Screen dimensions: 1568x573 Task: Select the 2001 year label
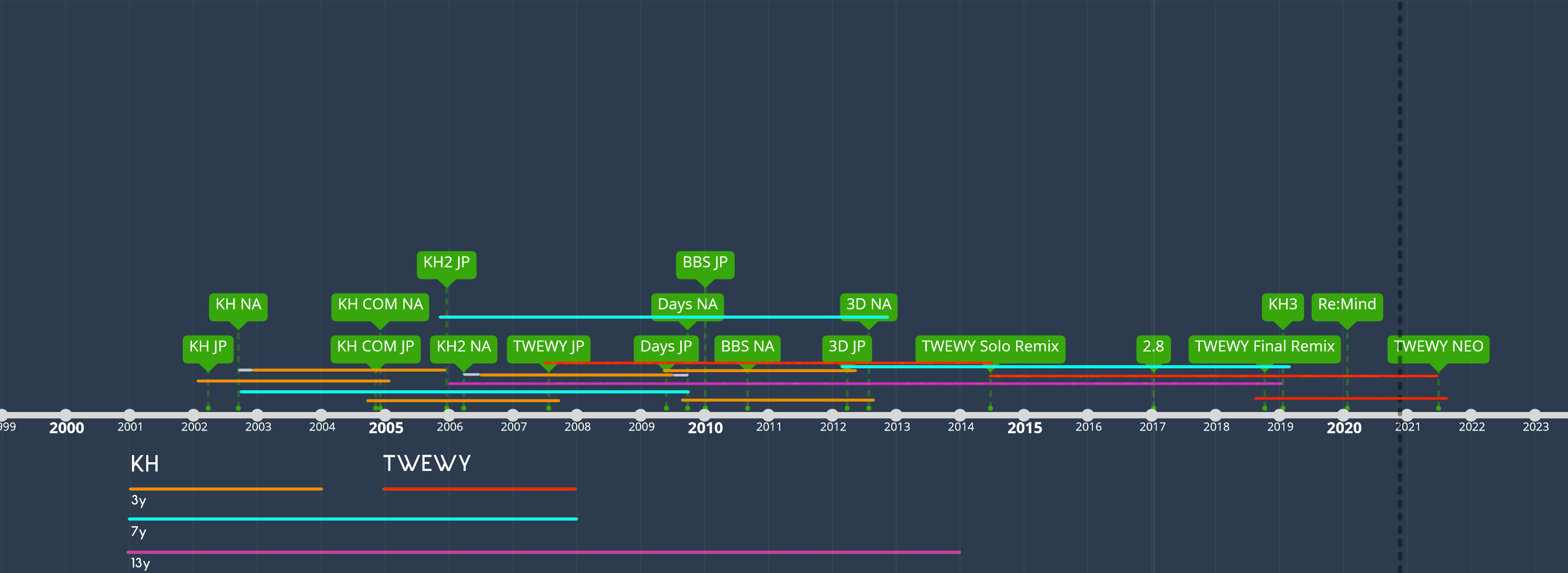point(130,427)
